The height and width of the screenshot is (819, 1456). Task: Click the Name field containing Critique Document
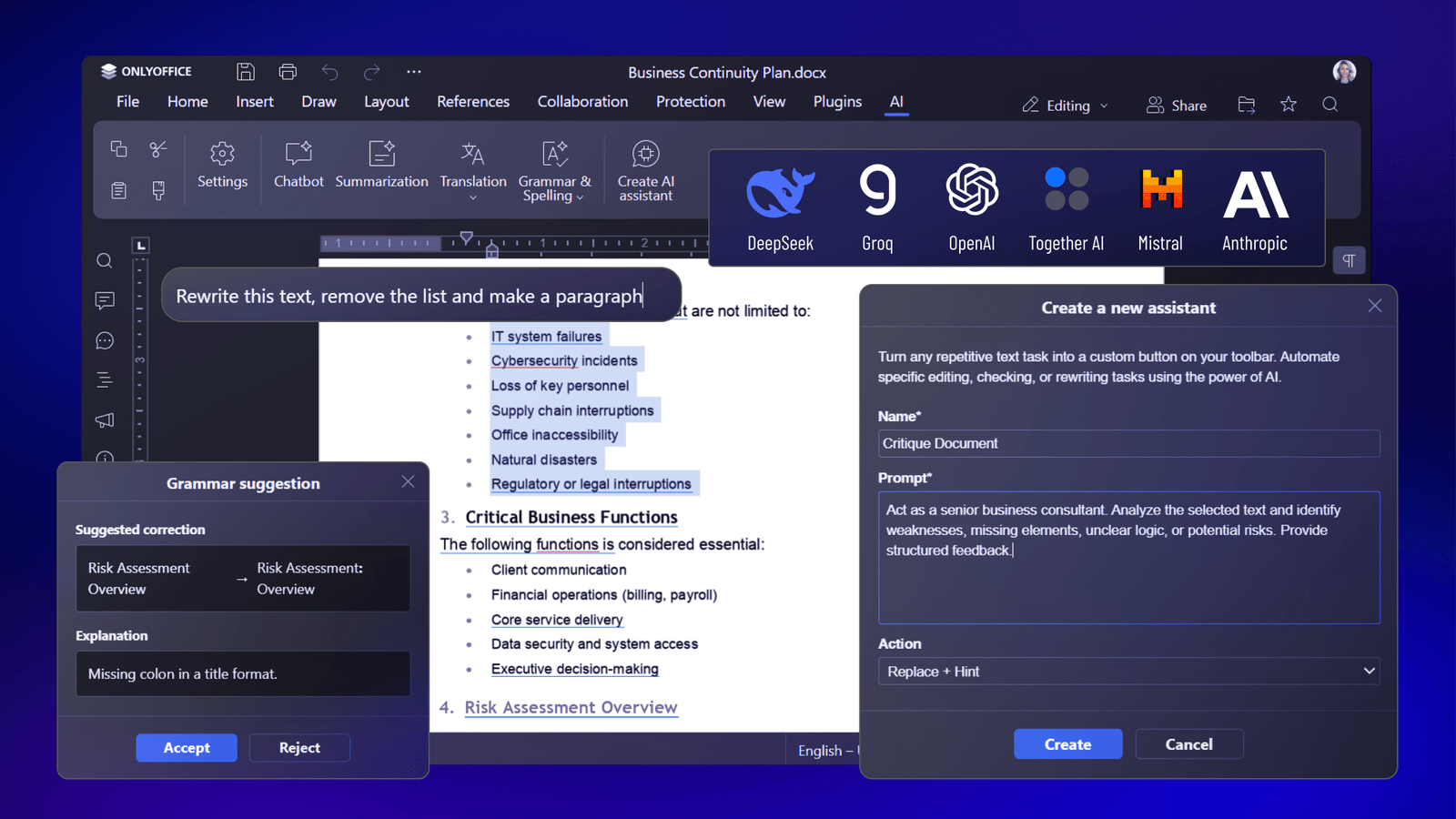[1128, 444]
